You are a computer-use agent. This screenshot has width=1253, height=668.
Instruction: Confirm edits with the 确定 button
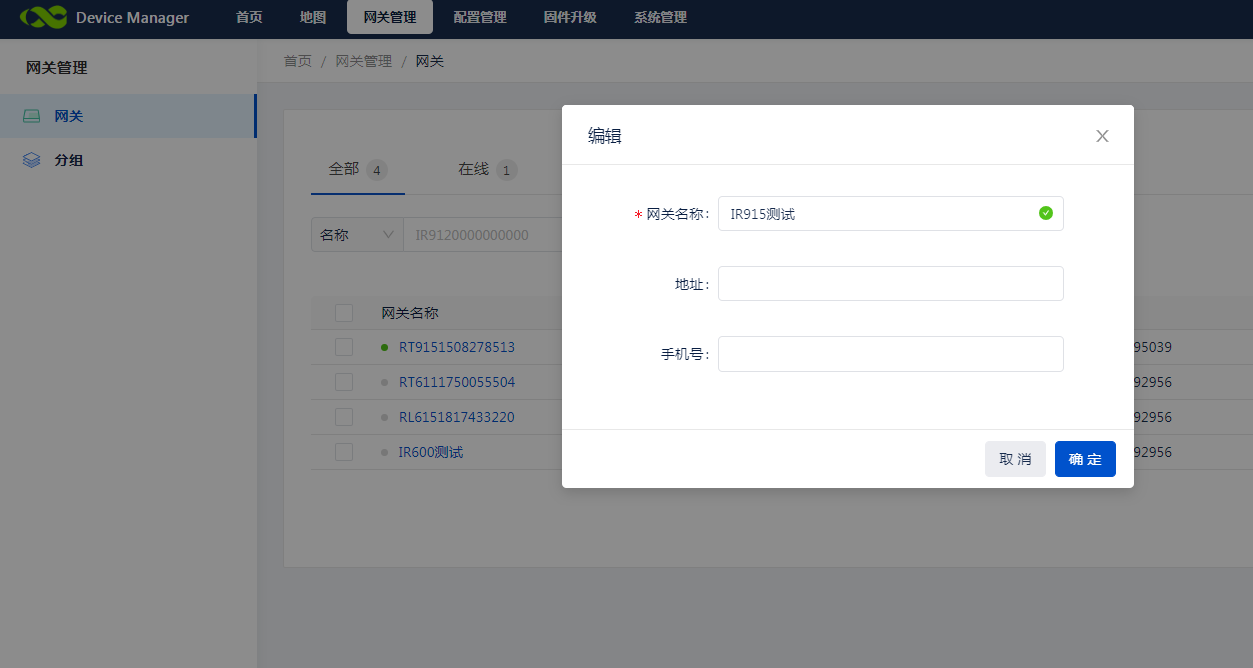coord(1085,458)
